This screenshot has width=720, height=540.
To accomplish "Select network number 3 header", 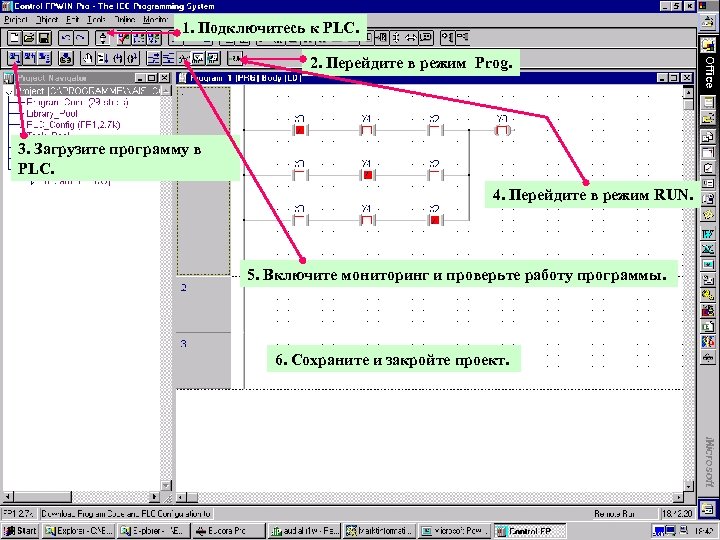I will click(x=203, y=360).
